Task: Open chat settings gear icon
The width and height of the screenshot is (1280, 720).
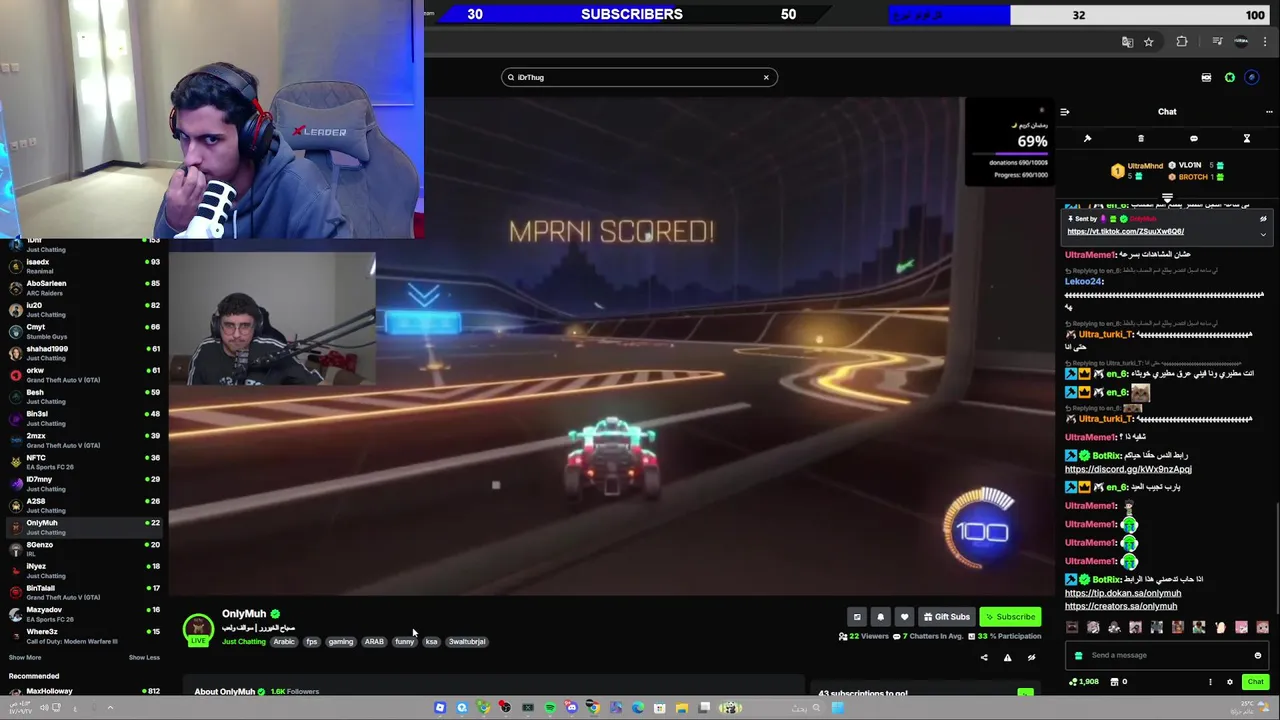Action: (x=1230, y=682)
